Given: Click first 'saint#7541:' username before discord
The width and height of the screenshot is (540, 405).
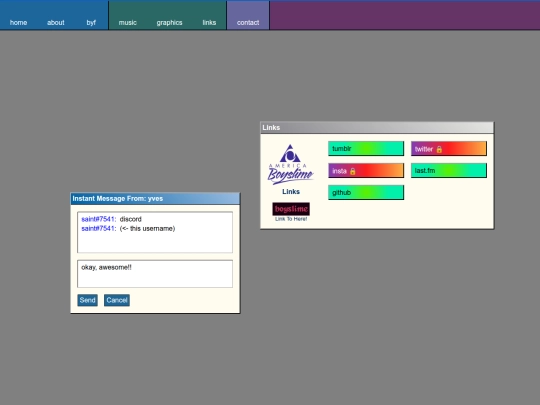Looking at the screenshot, I should coord(98,219).
